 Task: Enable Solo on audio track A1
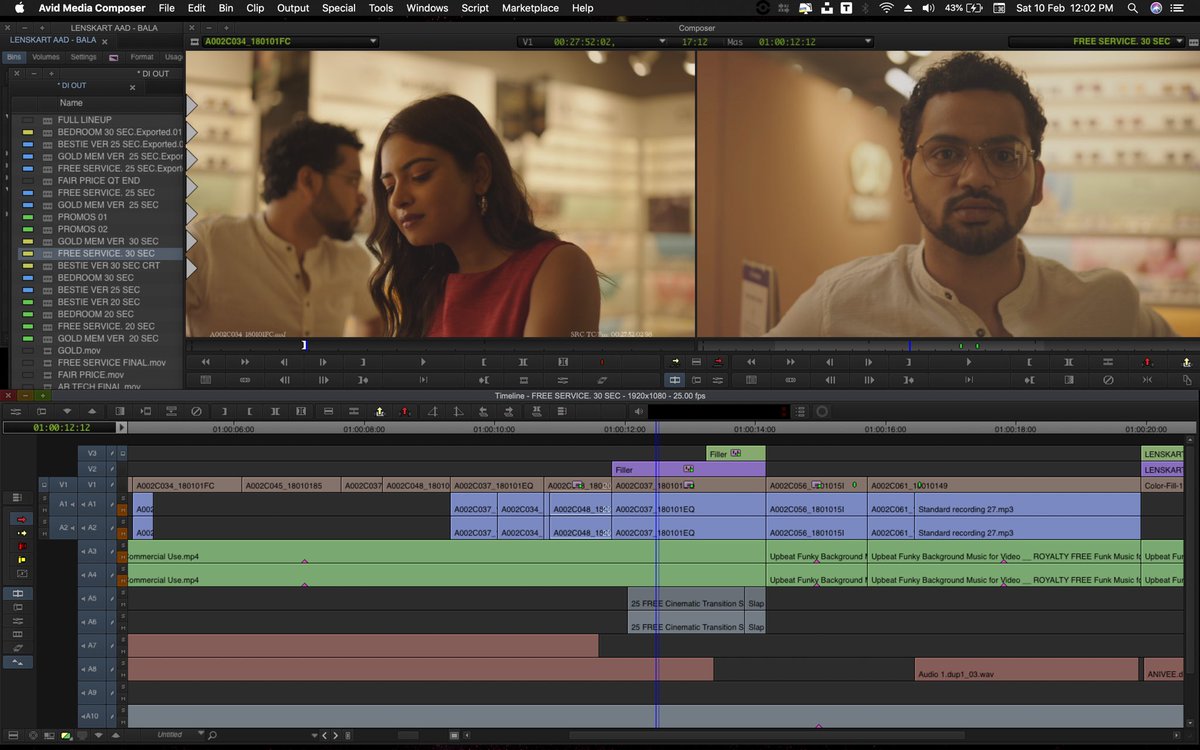[122, 498]
